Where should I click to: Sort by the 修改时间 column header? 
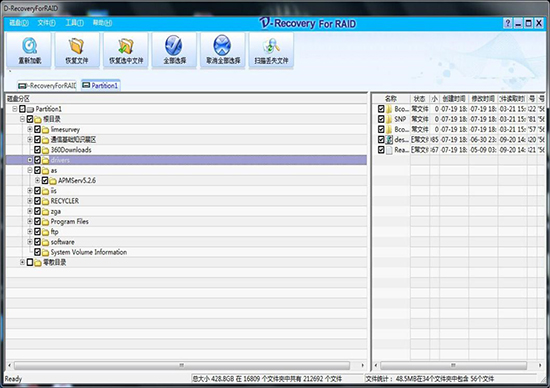[483, 99]
